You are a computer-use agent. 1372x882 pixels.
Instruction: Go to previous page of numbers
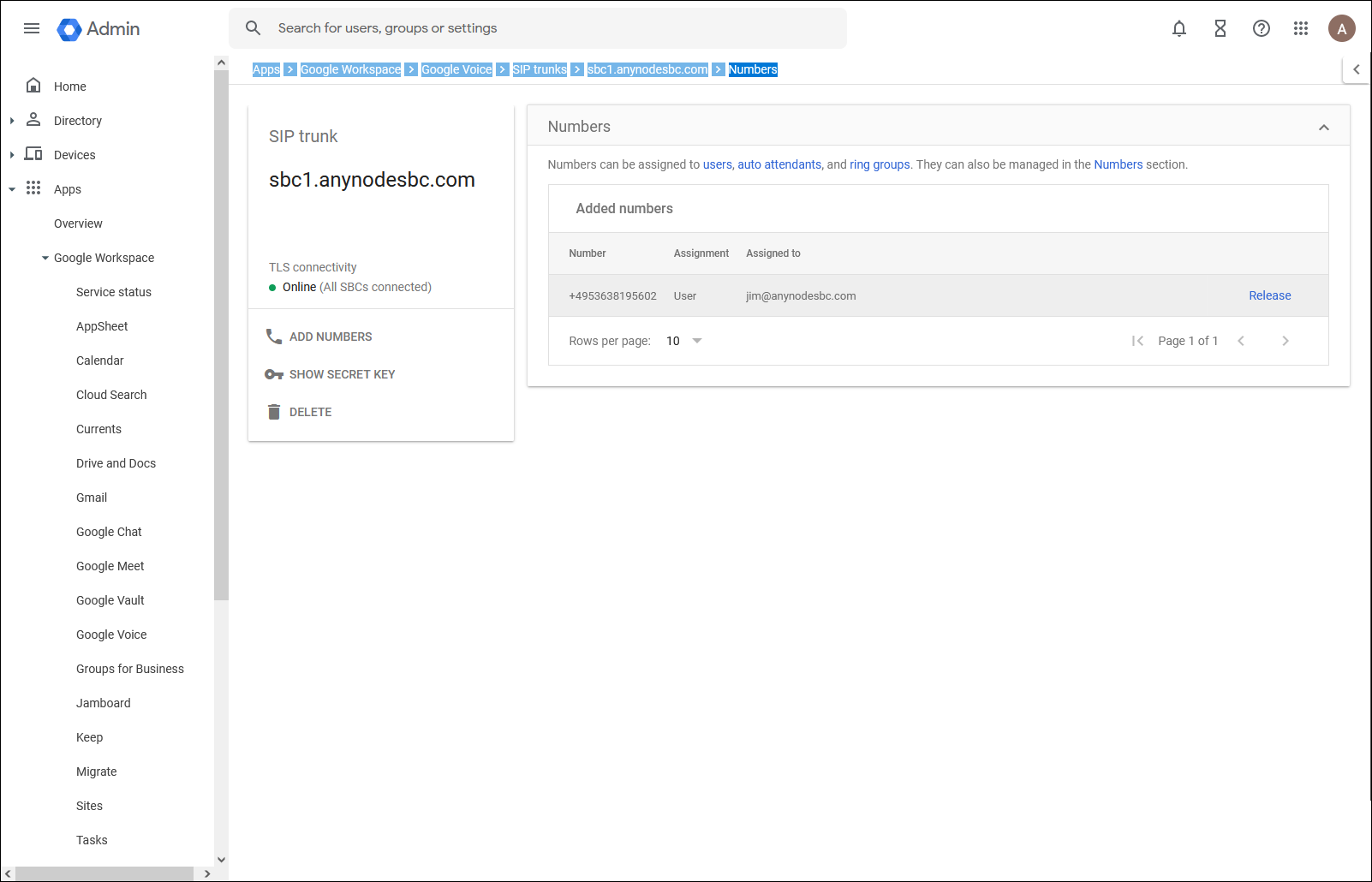click(x=1241, y=341)
